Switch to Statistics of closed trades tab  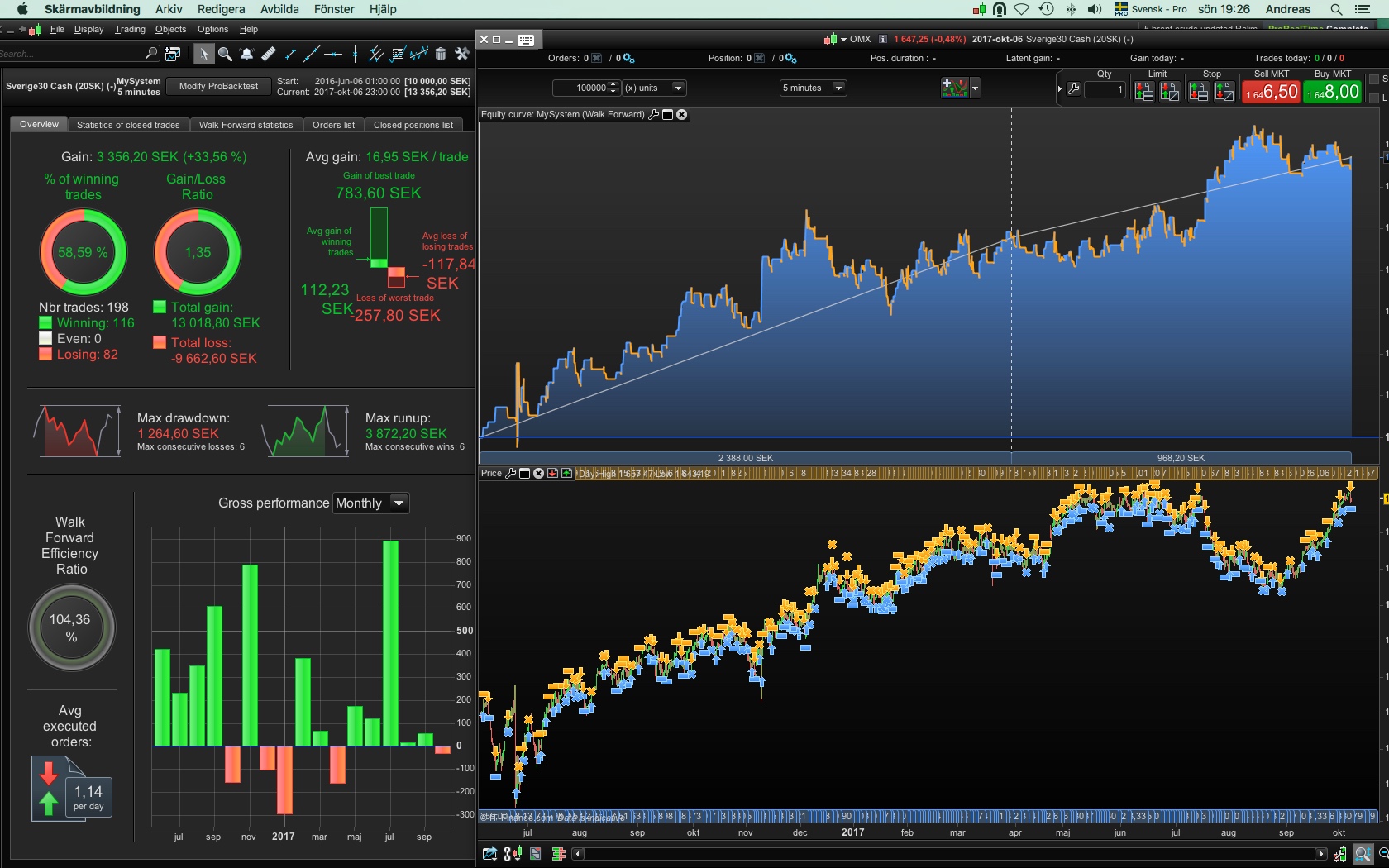tap(128, 125)
